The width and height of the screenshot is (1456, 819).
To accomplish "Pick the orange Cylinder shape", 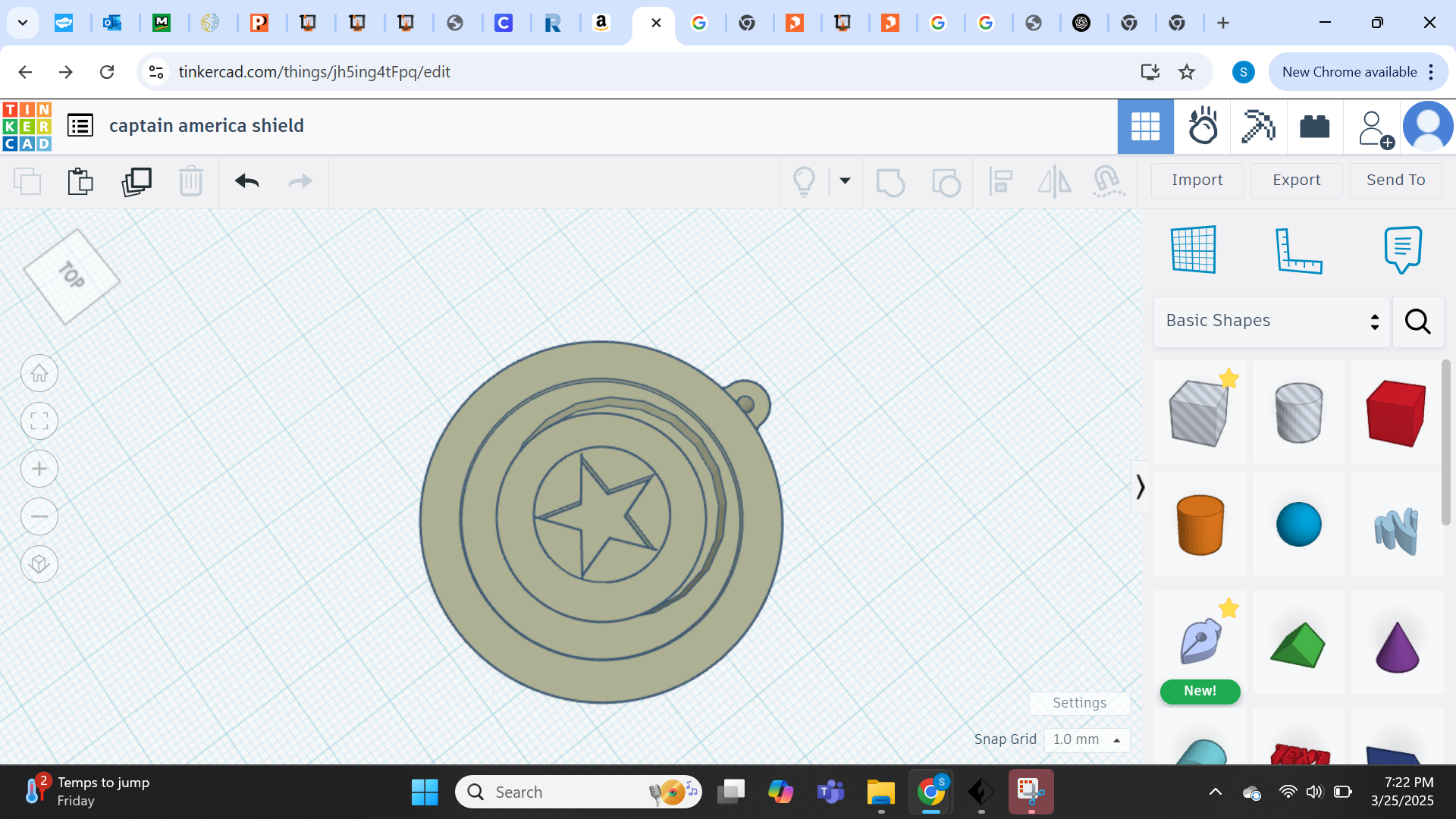I will pyautogui.click(x=1200, y=525).
